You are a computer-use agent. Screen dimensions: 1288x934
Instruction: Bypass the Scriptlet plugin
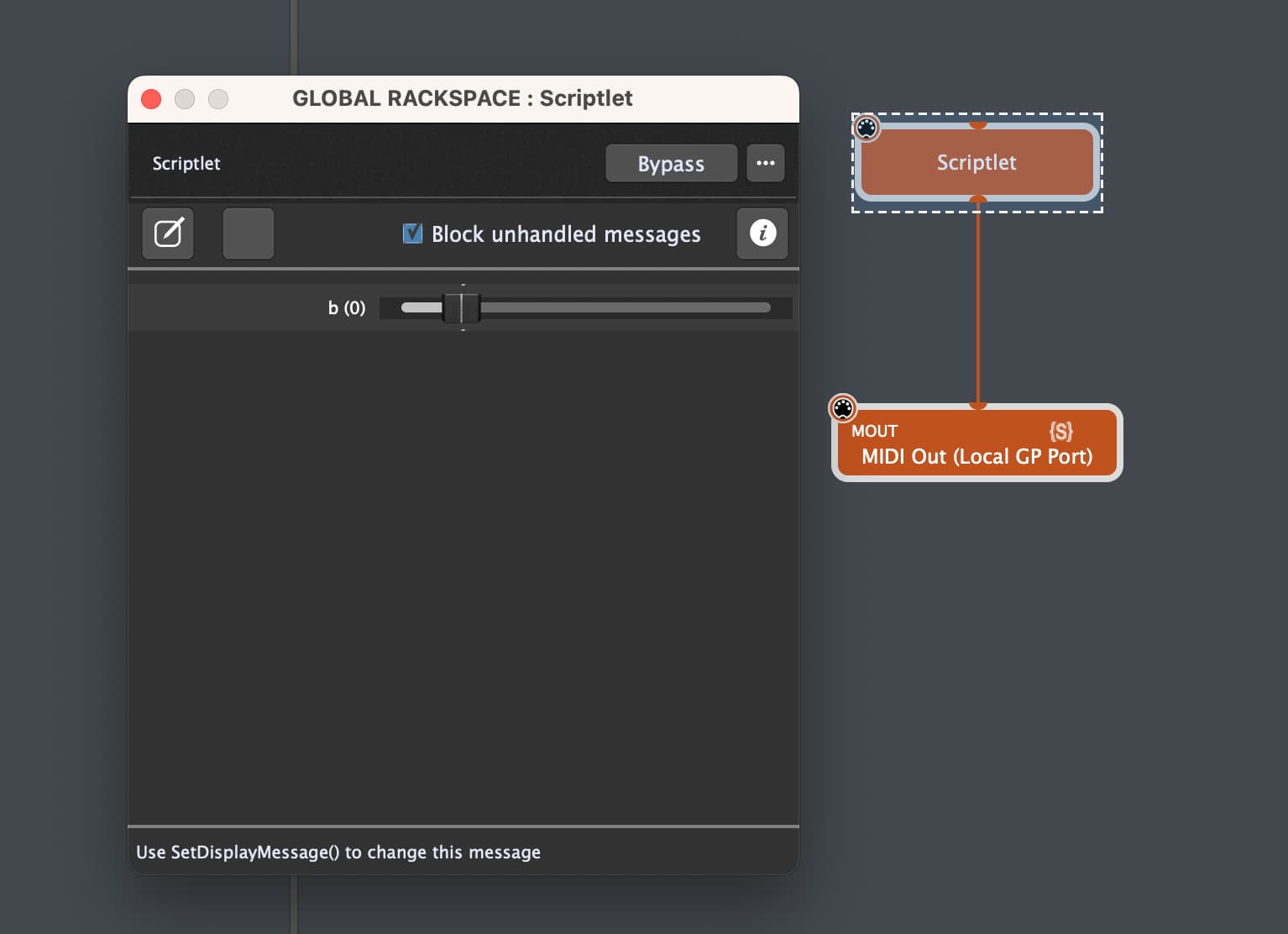pos(671,163)
